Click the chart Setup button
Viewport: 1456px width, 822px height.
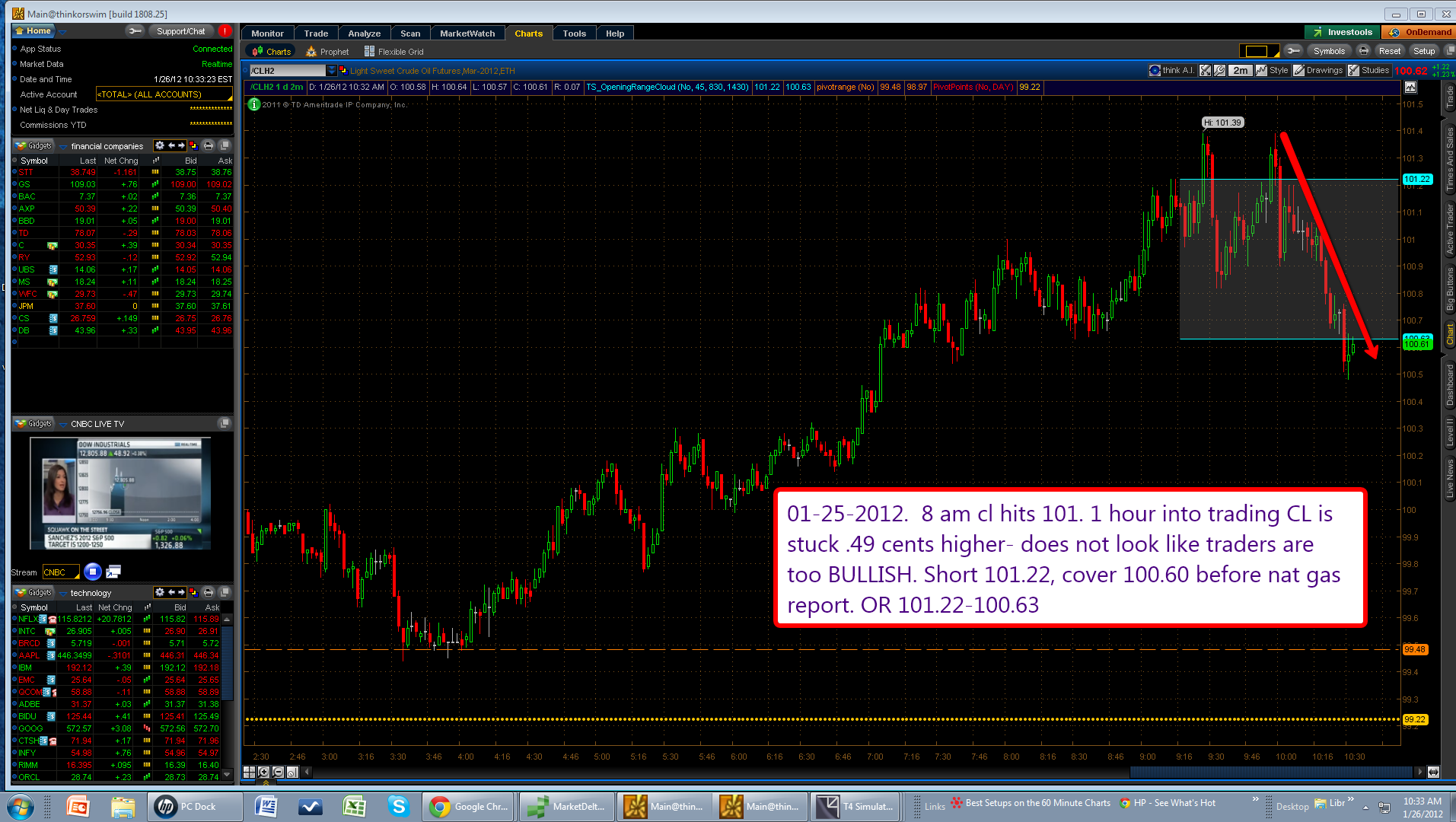[1424, 51]
